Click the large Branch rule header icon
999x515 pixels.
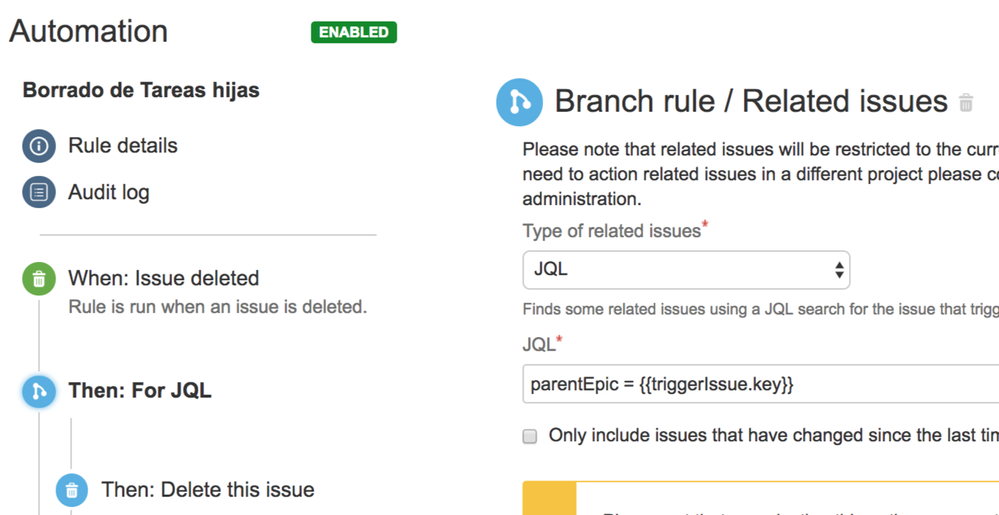[519, 102]
